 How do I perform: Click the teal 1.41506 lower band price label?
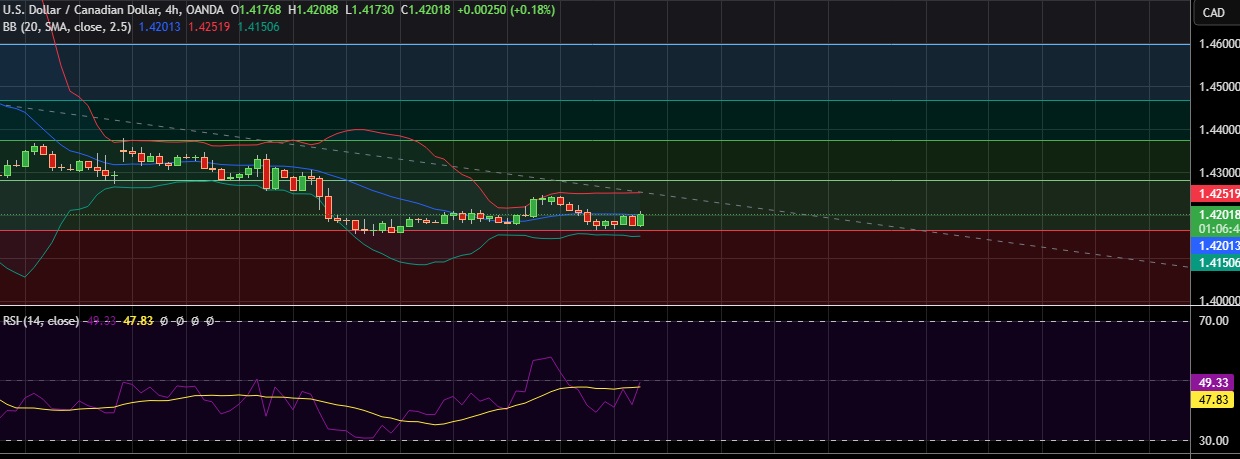1214,262
